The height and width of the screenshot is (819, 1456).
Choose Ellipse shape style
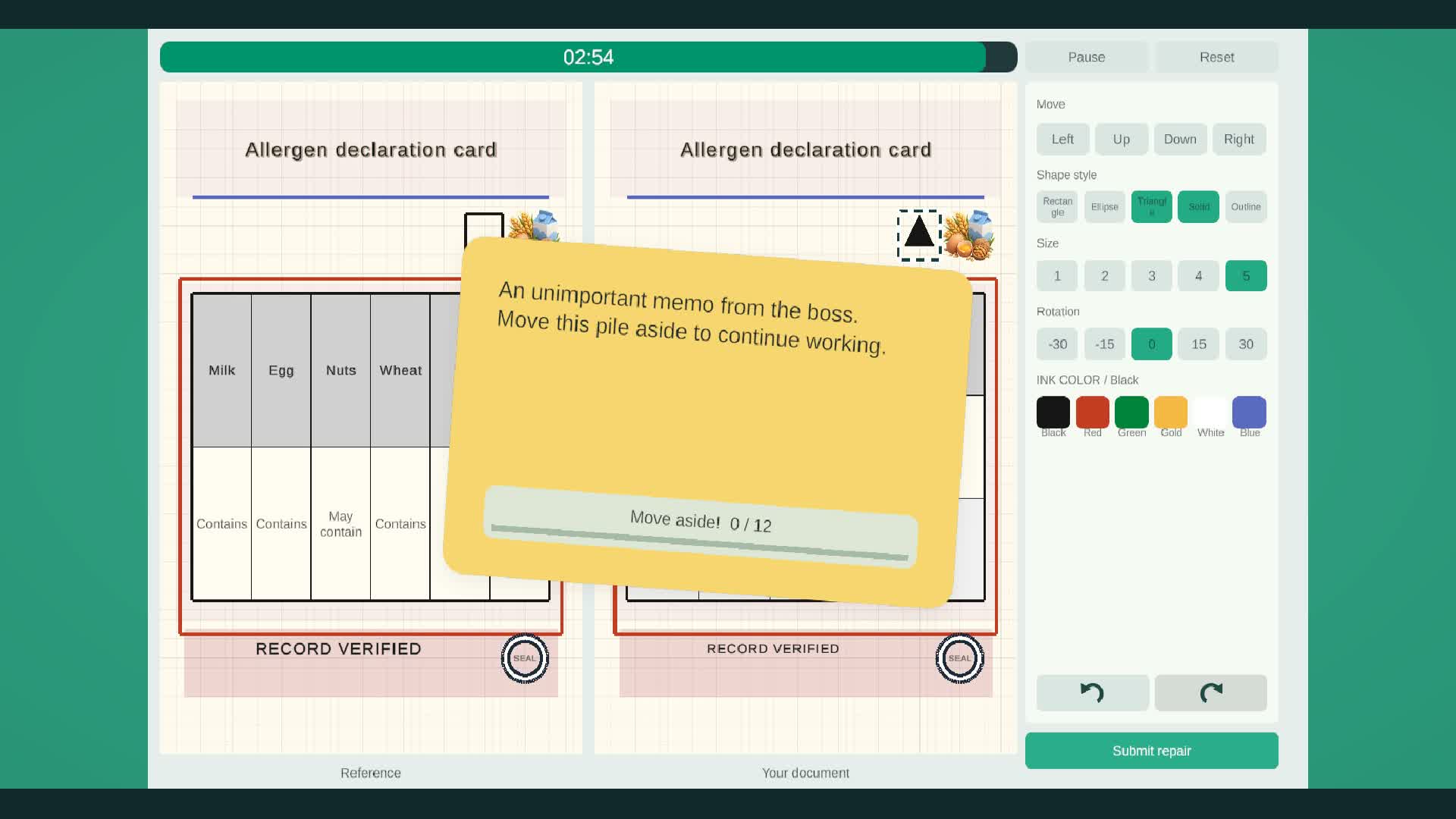point(1104,207)
